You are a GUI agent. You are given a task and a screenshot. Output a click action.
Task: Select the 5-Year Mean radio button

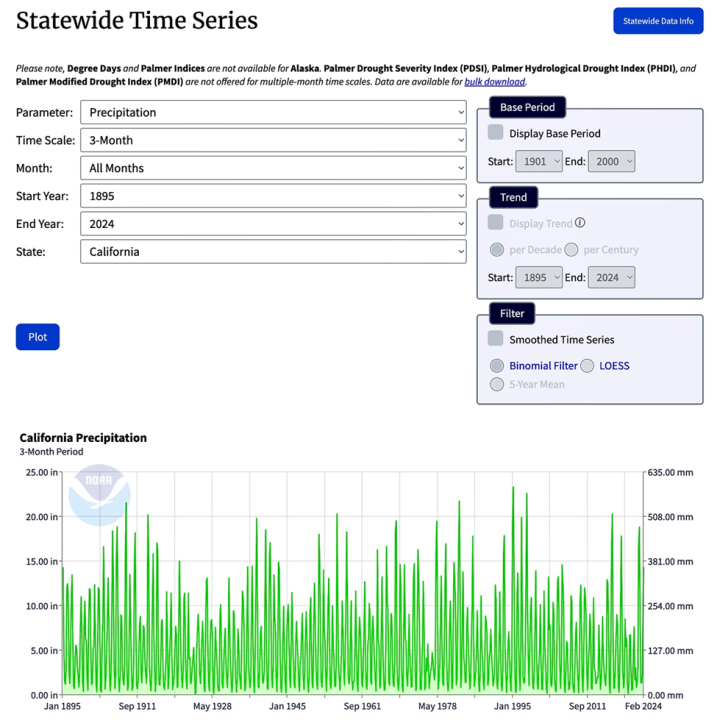[x=497, y=384]
